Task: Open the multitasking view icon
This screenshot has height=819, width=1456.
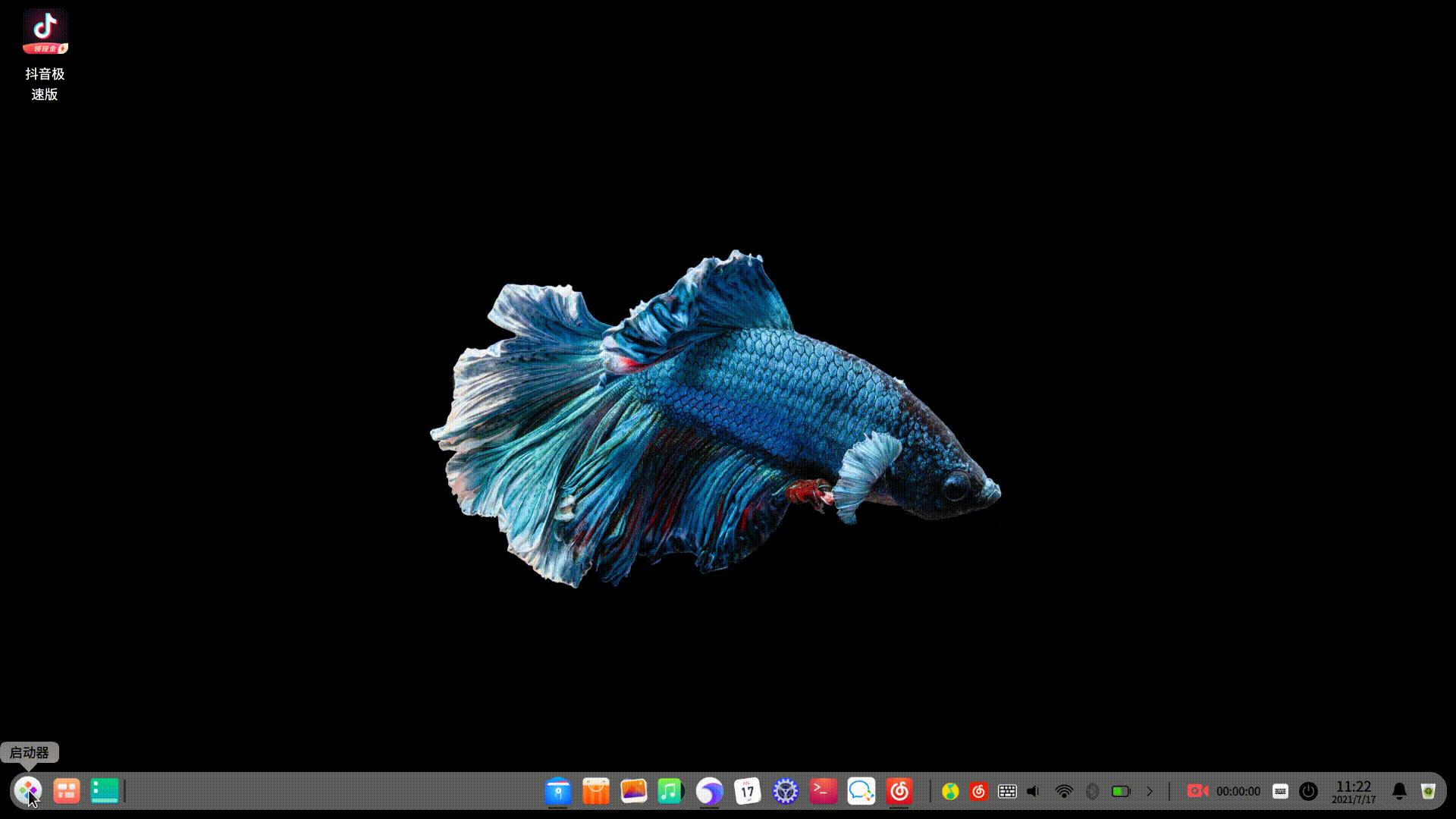Action: [x=67, y=791]
